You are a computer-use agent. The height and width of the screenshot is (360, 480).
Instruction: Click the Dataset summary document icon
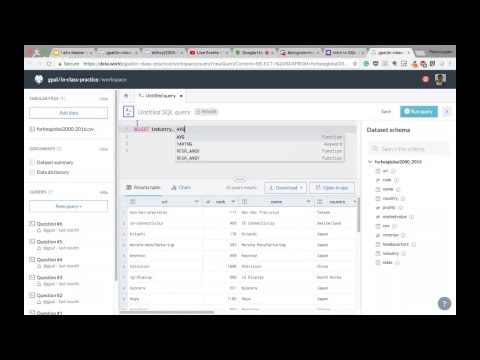32,162
